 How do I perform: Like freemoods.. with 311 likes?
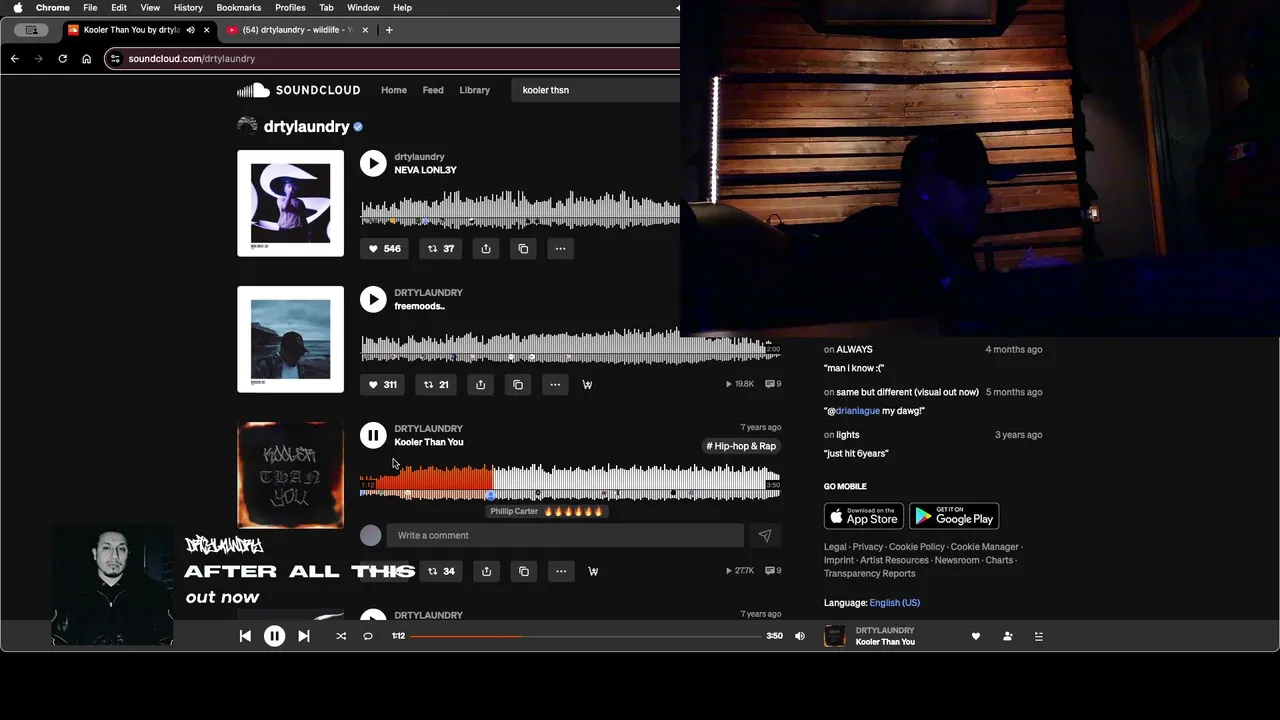[x=383, y=384]
